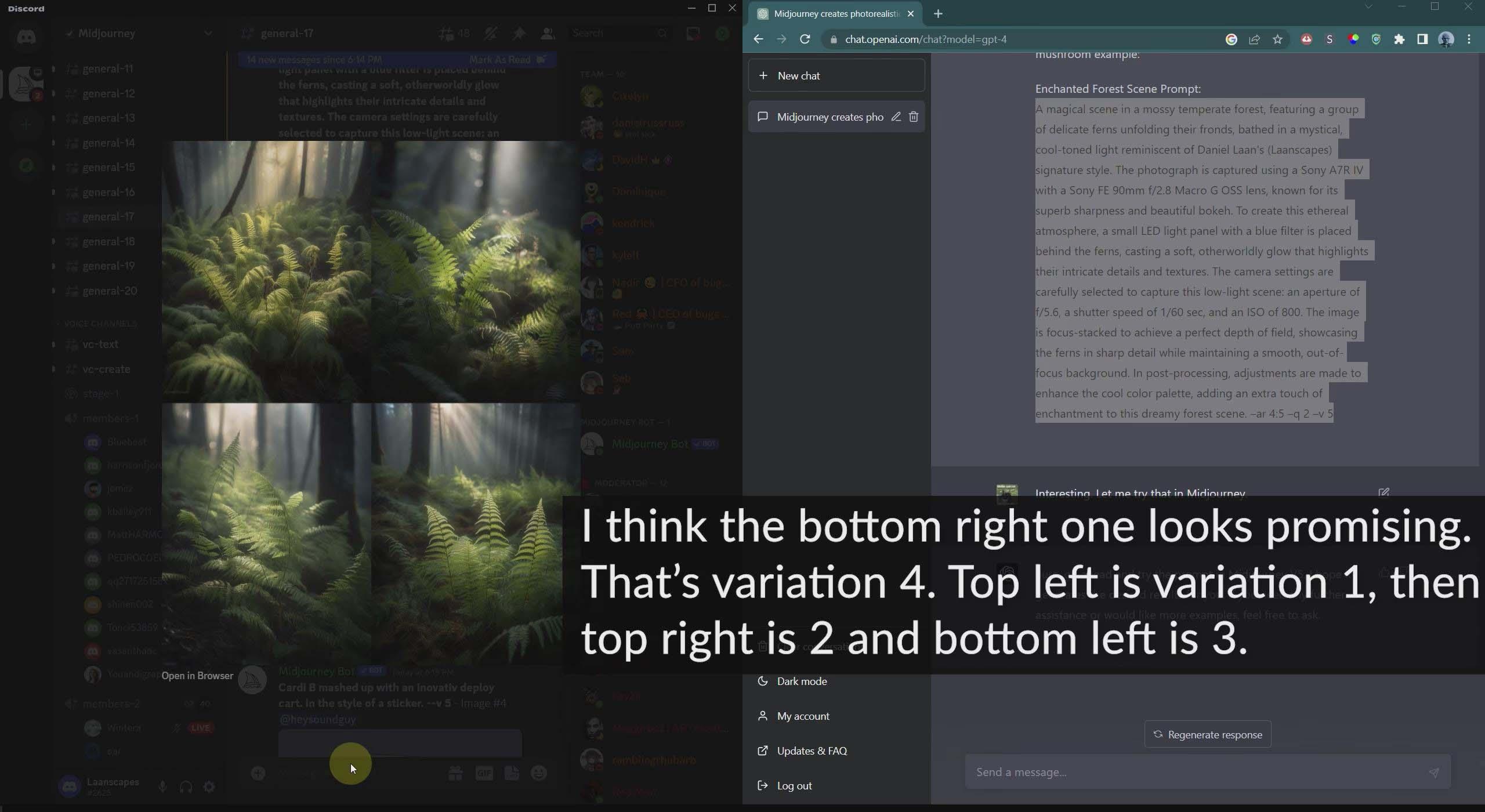The image size is (1485, 812).
Task: Click the 'Midjourney creates pho' chat tab
Action: click(x=830, y=116)
